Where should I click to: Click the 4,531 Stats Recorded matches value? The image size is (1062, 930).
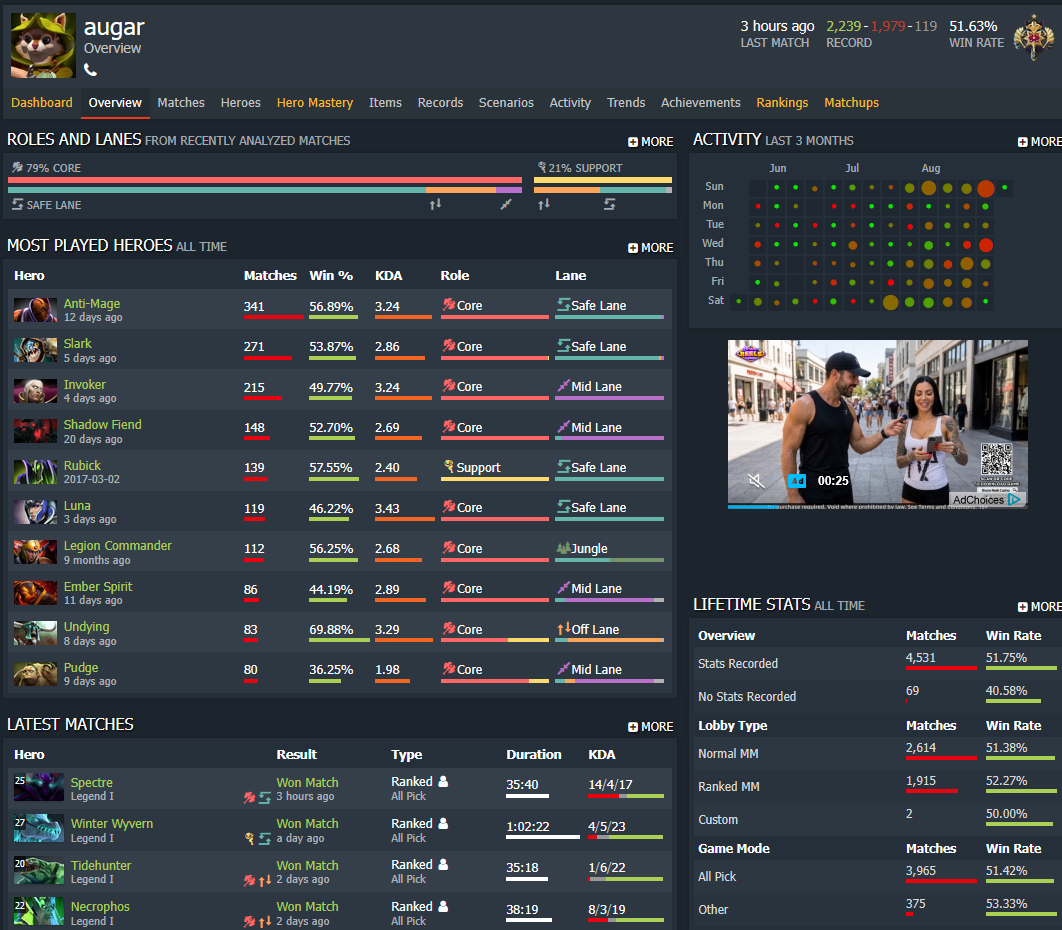(x=920, y=658)
